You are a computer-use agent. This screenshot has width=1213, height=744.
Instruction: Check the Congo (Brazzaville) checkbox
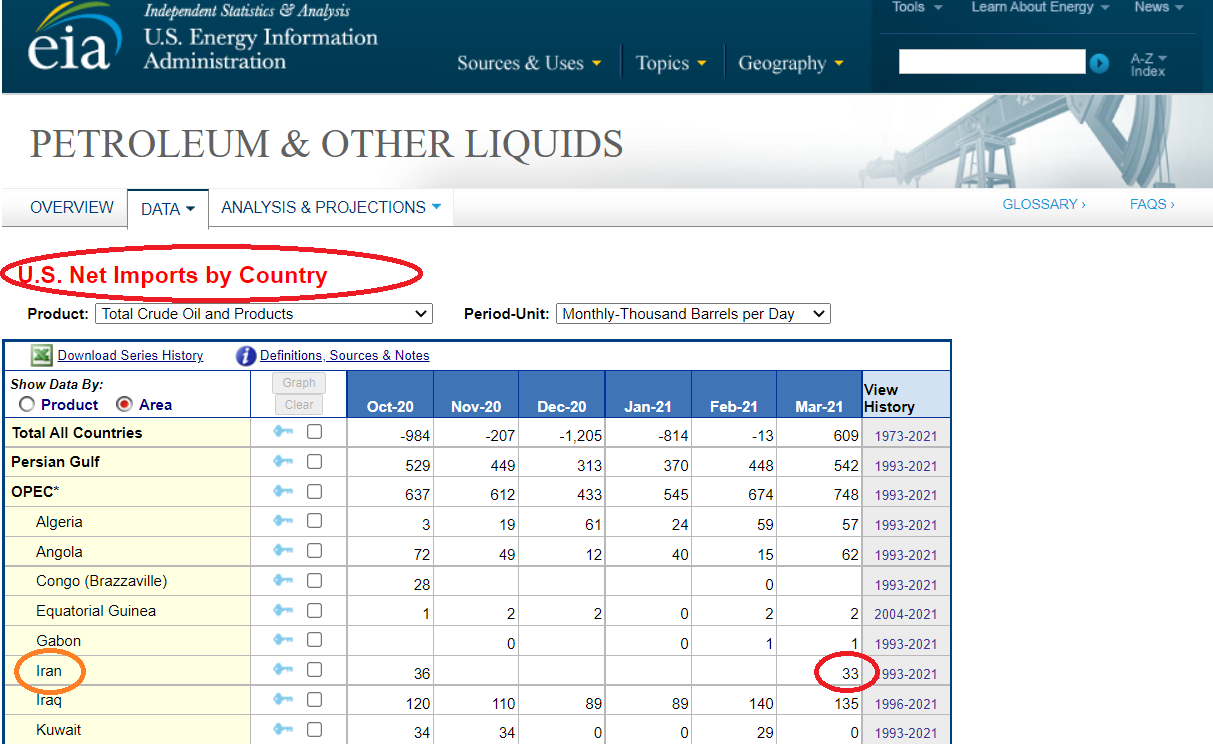point(314,581)
